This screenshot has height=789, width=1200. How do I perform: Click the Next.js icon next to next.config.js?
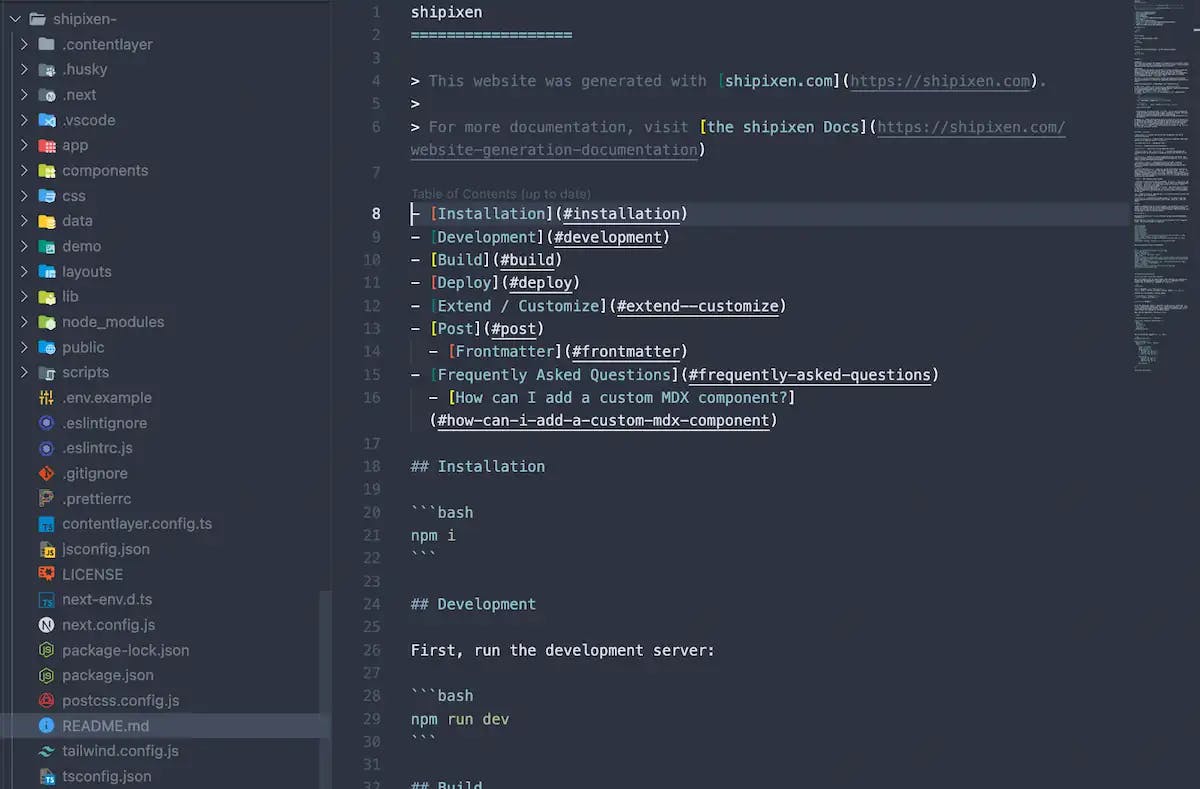(47, 624)
